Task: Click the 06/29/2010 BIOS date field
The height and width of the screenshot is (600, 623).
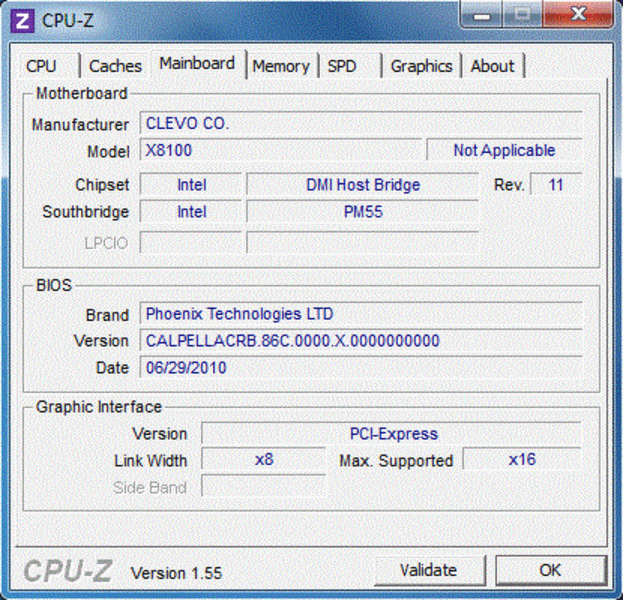Action: (361, 368)
